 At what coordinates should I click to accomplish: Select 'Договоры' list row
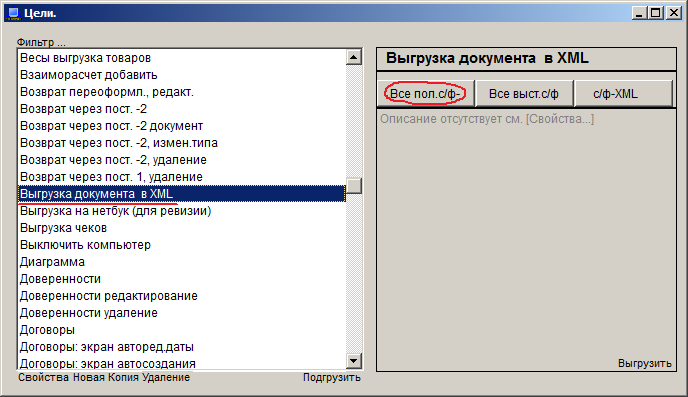pos(182,330)
